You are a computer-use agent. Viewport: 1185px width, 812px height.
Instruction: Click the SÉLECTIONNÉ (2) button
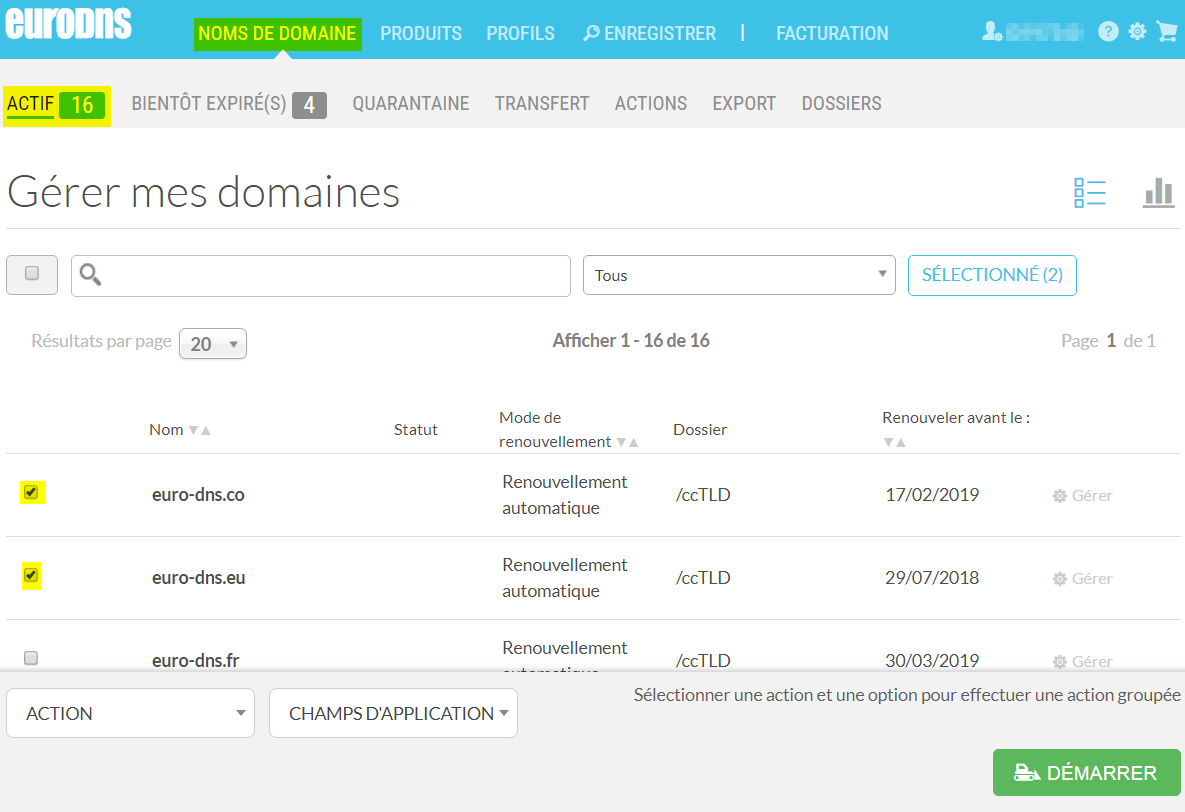[x=992, y=275]
